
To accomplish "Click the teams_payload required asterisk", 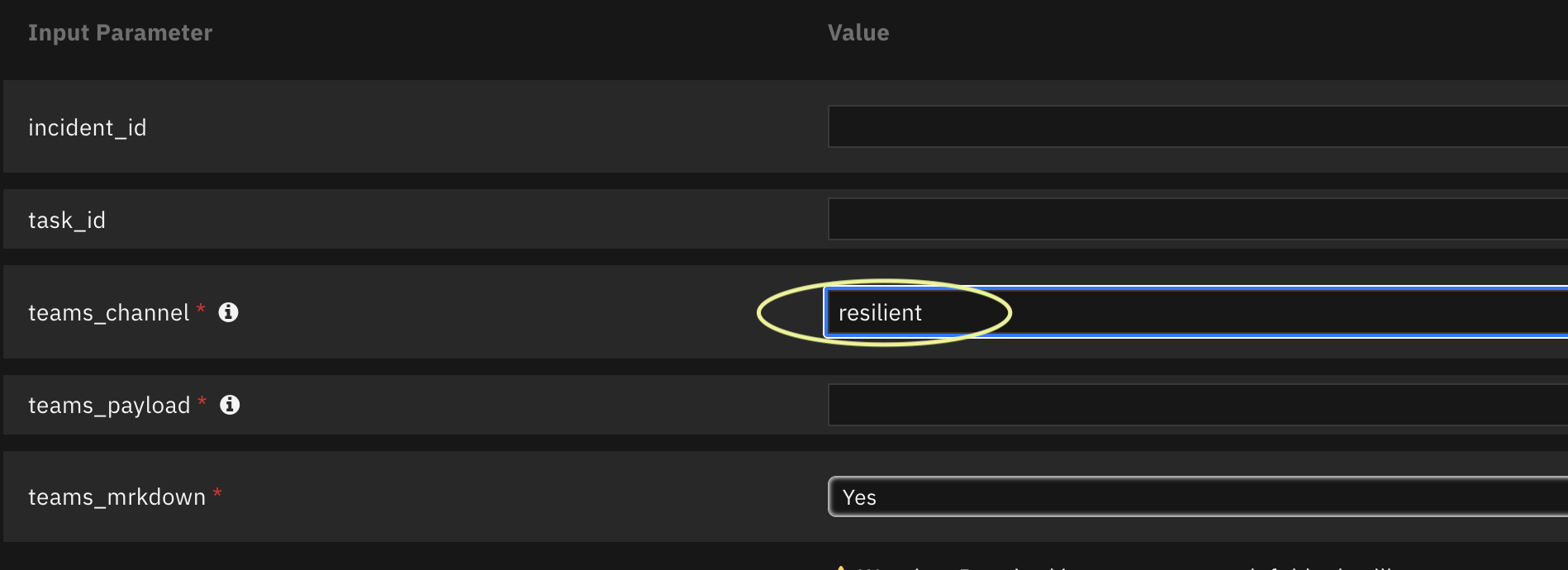I will (x=202, y=402).
